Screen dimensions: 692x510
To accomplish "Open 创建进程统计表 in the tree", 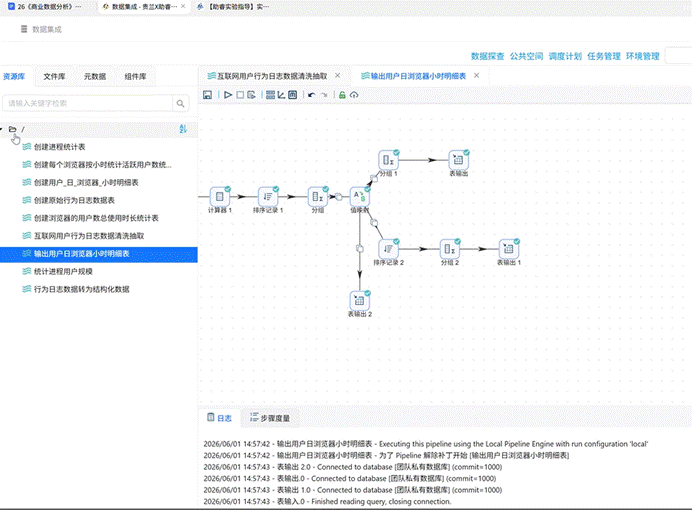I will tap(60, 147).
